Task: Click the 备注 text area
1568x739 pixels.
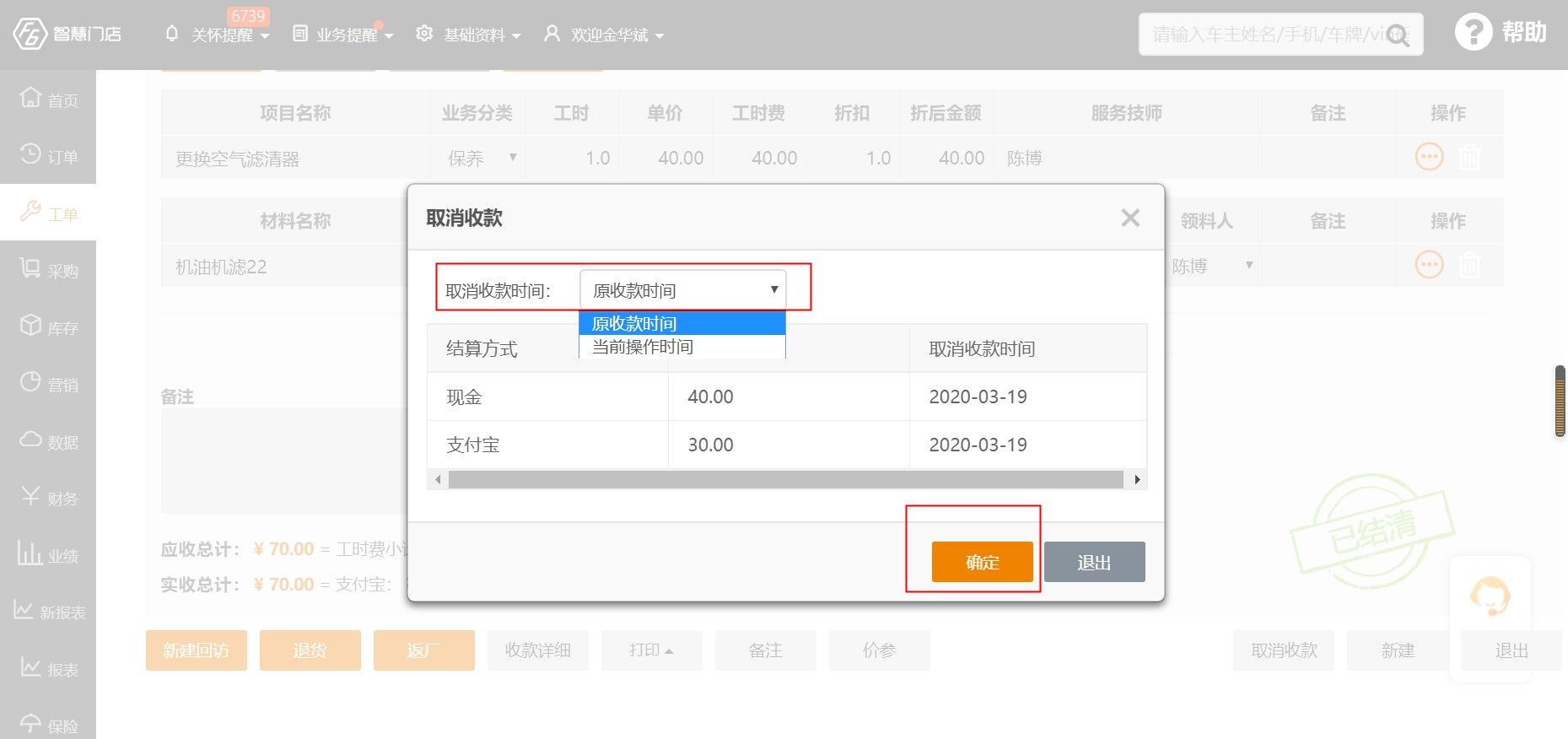Action: pos(284,461)
